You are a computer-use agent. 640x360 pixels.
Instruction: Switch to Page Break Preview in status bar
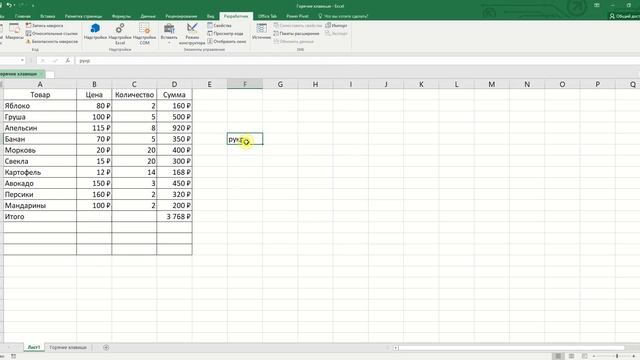coord(584,356)
